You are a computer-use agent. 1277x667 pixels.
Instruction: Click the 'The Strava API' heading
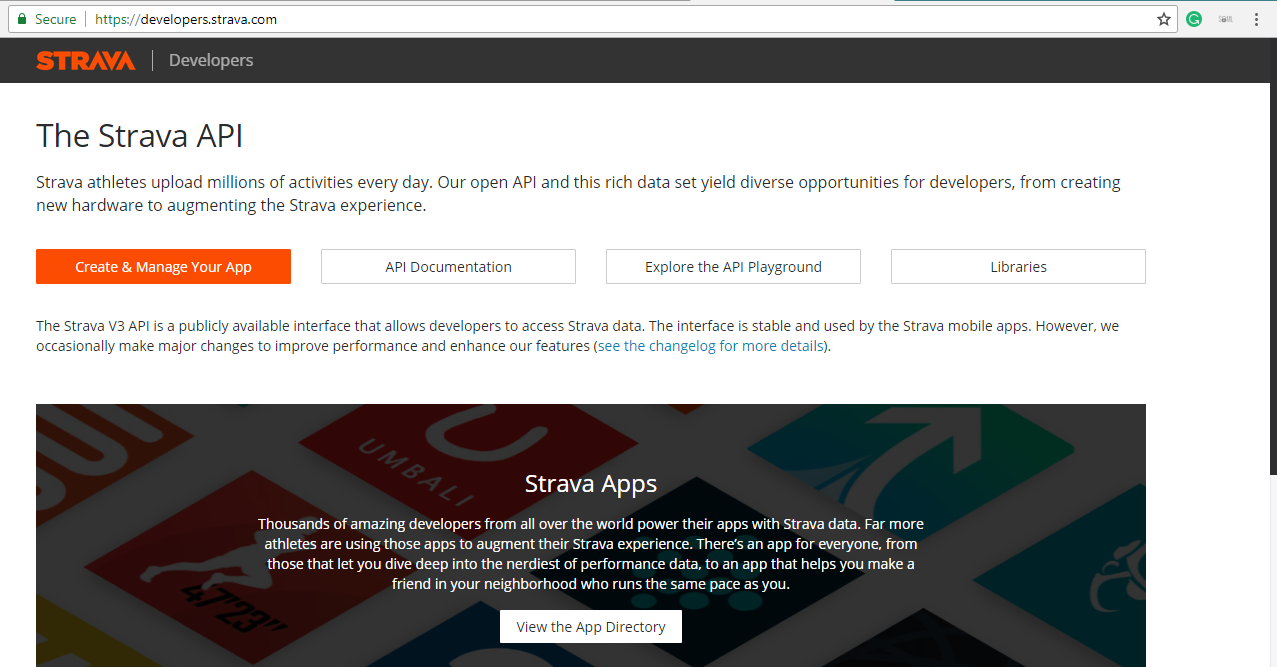point(140,136)
